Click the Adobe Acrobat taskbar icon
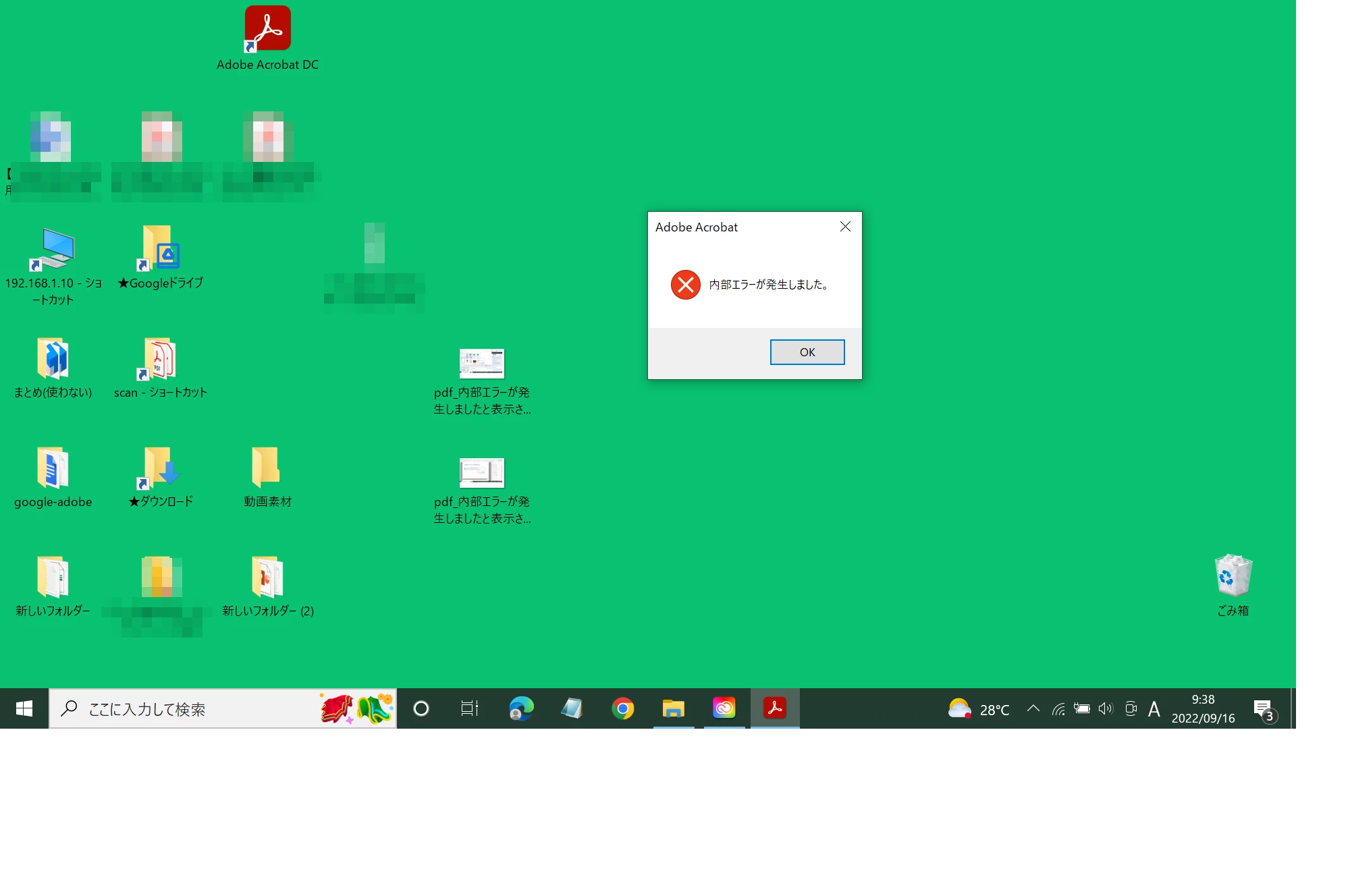The image size is (1350, 896). (775, 708)
